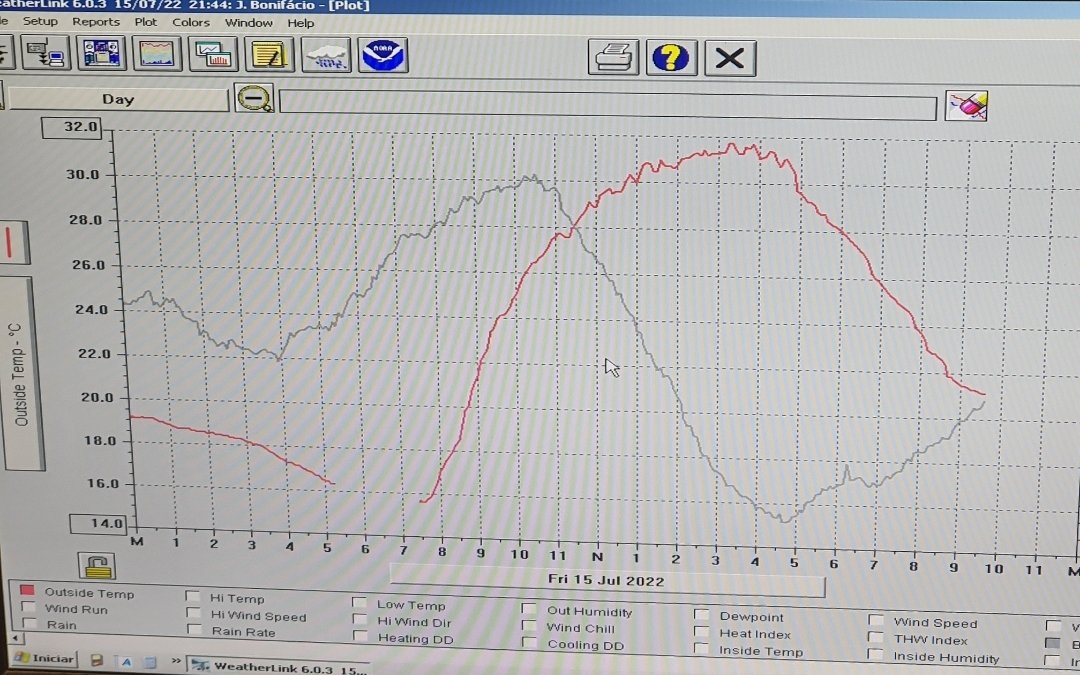Open the strip chart toolbar icon
1080x675 pixels.
(x=213, y=55)
